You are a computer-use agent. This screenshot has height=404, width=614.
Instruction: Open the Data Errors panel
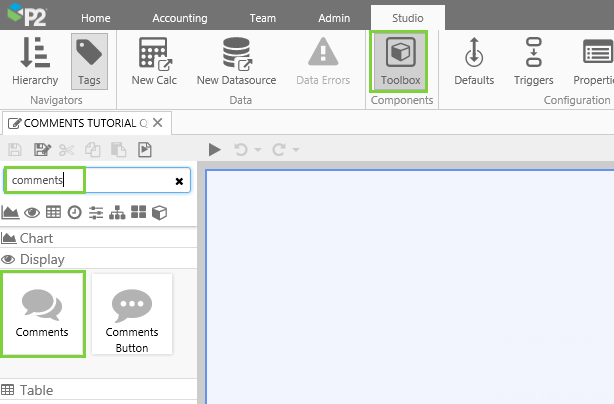point(323,61)
